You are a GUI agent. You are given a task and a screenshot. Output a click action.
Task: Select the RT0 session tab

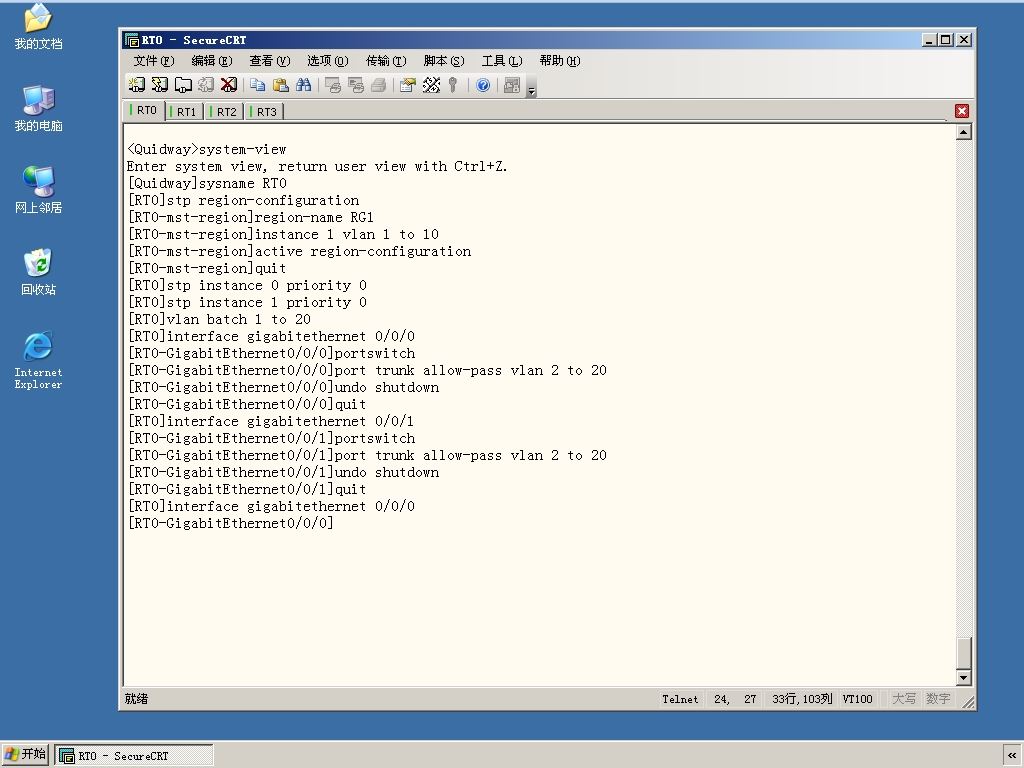pos(144,110)
